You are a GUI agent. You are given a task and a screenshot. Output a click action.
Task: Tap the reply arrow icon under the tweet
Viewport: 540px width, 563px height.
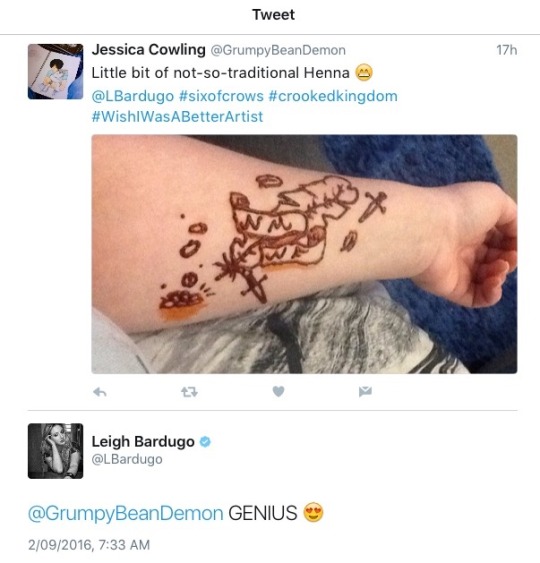pos(99,392)
